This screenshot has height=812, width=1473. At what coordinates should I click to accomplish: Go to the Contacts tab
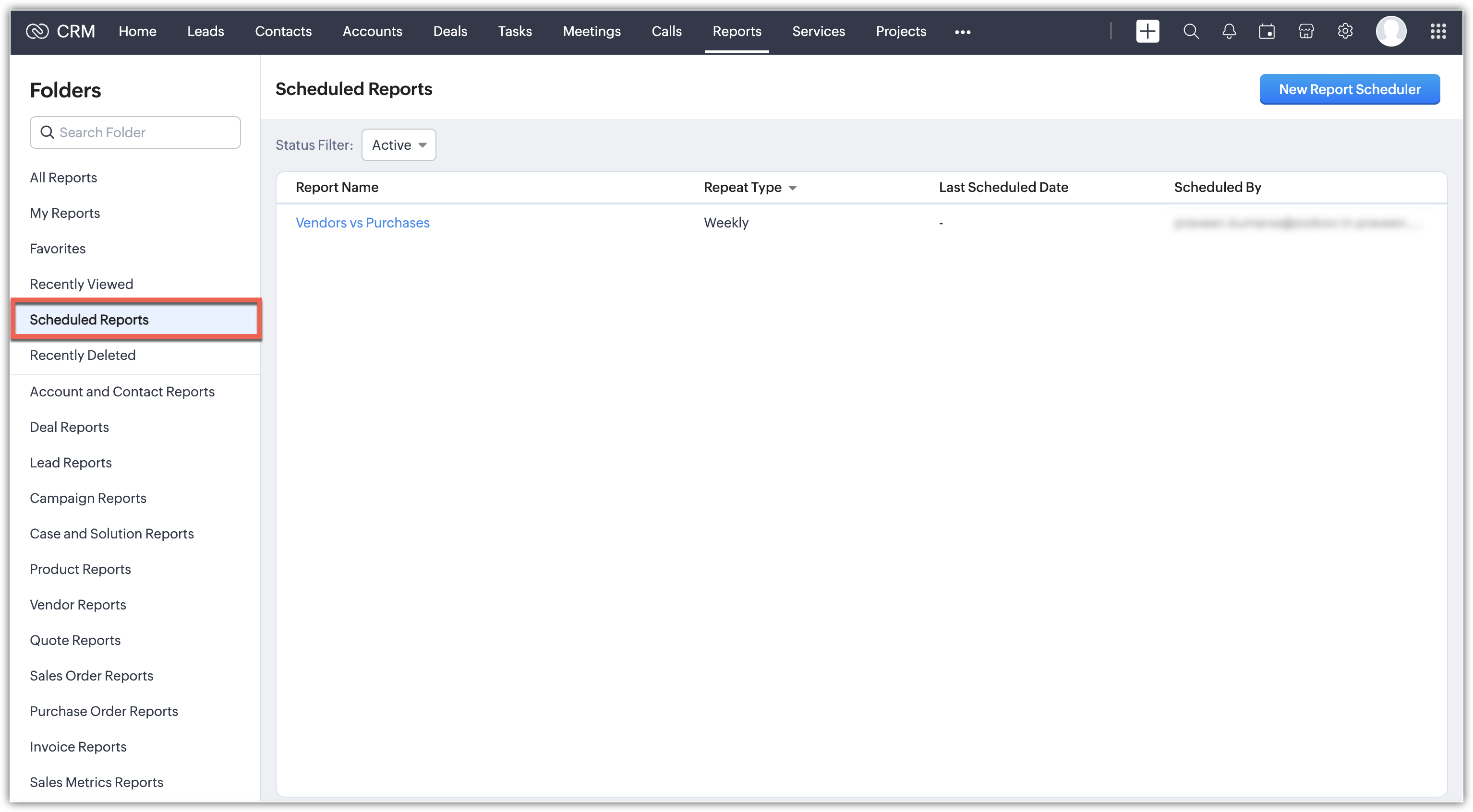(x=283, y=31)
